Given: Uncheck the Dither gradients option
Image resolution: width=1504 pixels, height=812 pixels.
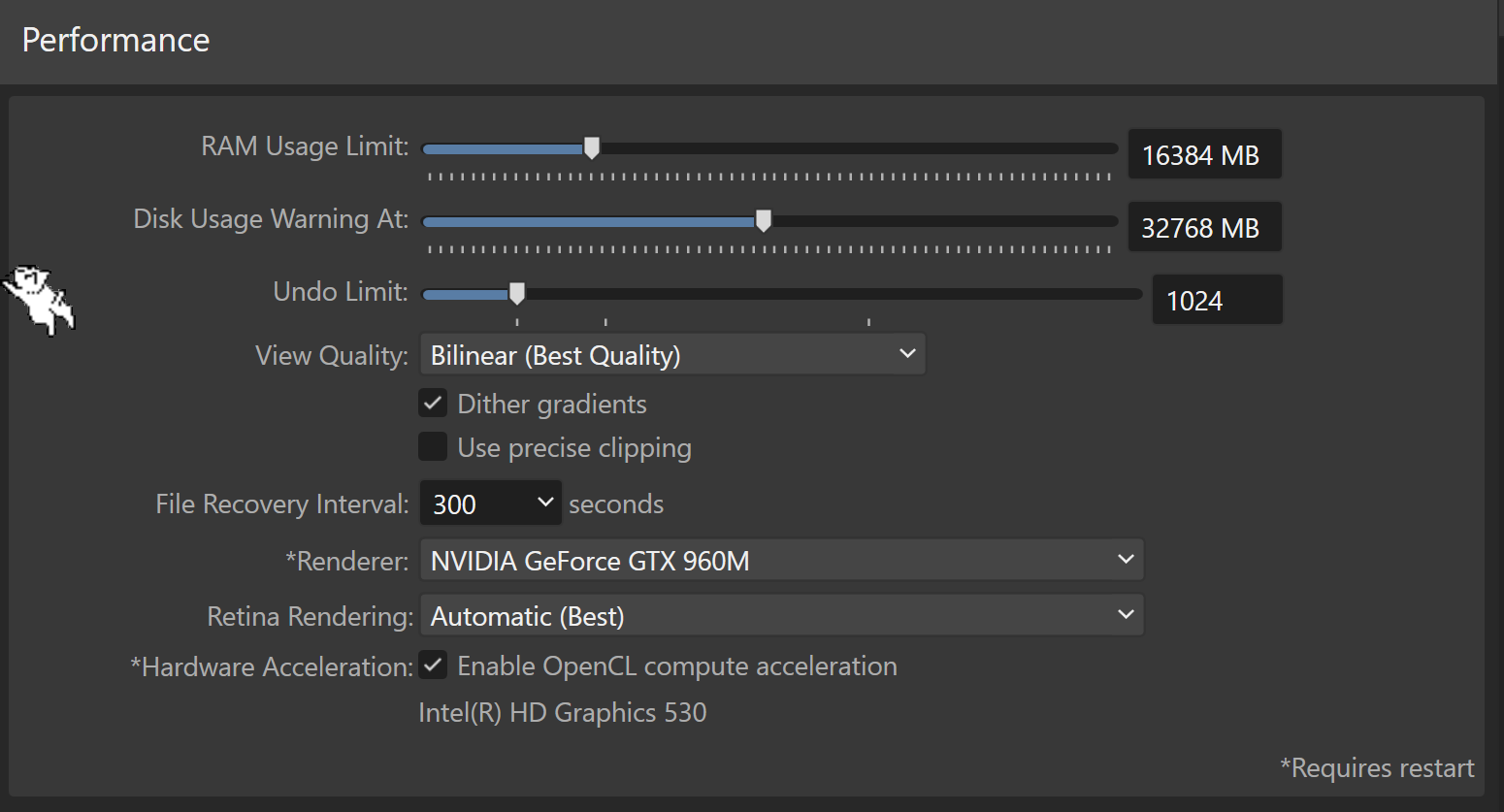Looking at the screenshot, I should pyautogui.click(x=433, y=403).
